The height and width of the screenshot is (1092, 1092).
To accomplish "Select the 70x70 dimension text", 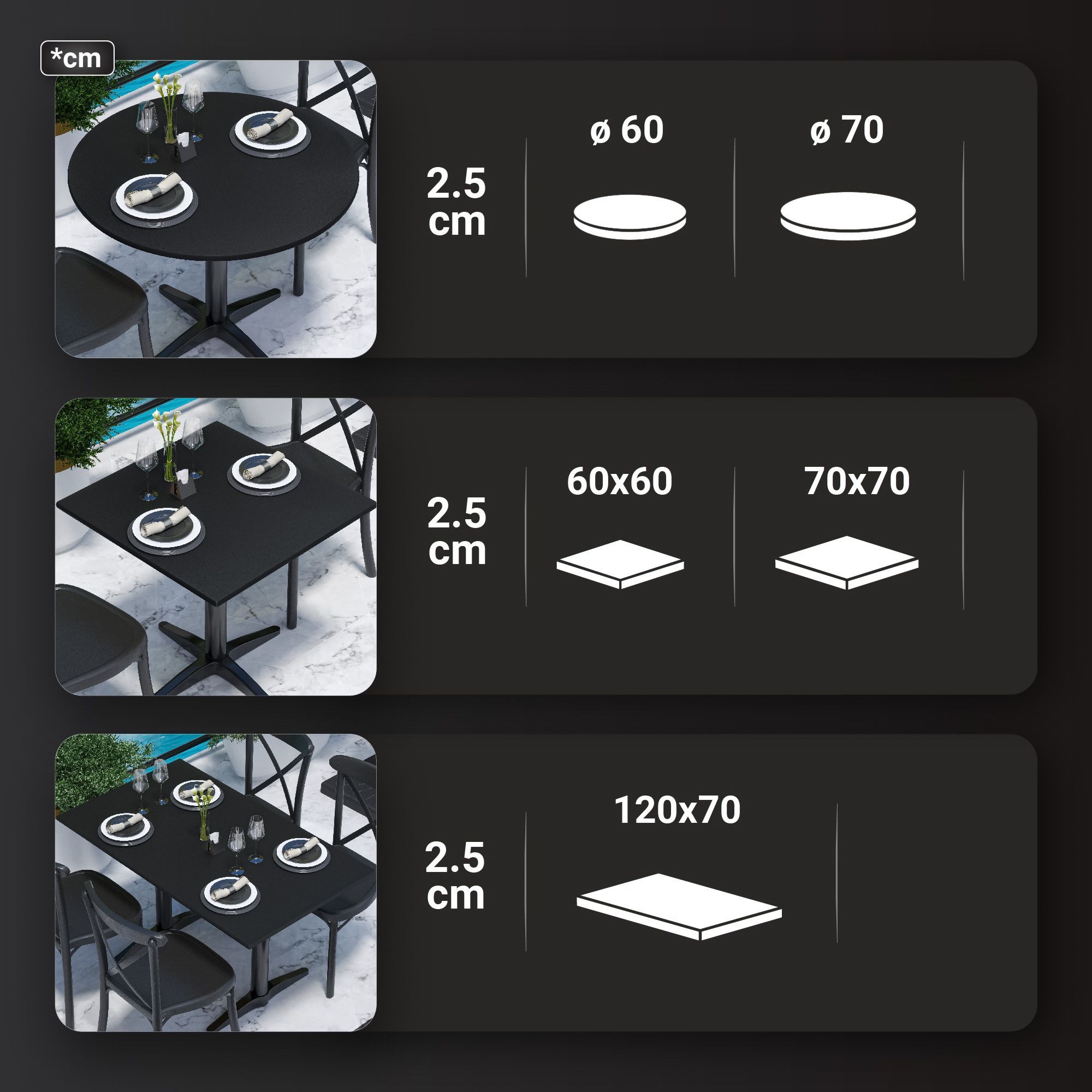I will coord(857,481).
